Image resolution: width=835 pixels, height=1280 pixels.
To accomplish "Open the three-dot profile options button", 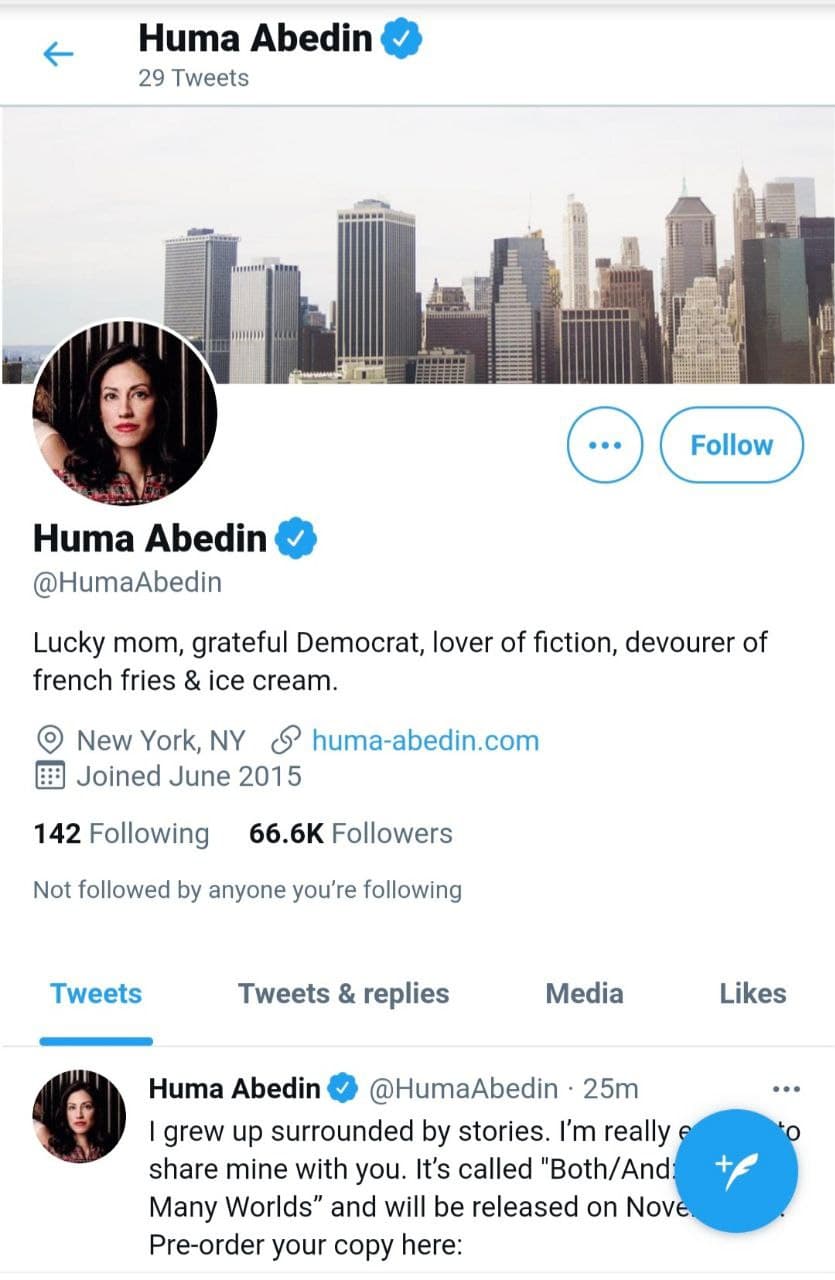I will [x=605, y=445].
